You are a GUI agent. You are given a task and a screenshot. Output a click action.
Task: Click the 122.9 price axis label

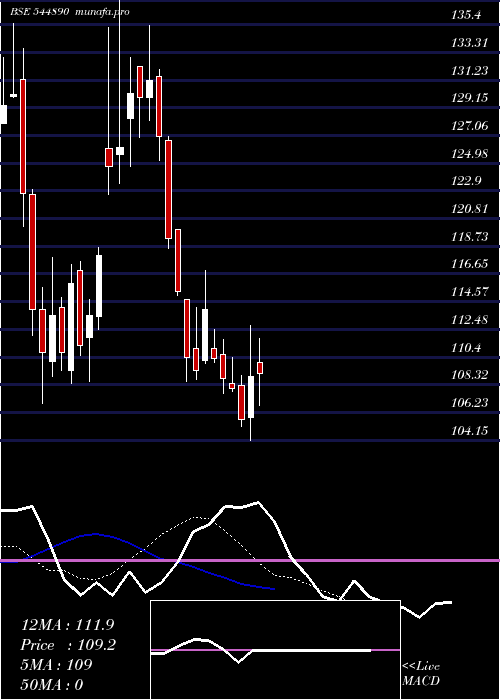click(x=466, y=181)
